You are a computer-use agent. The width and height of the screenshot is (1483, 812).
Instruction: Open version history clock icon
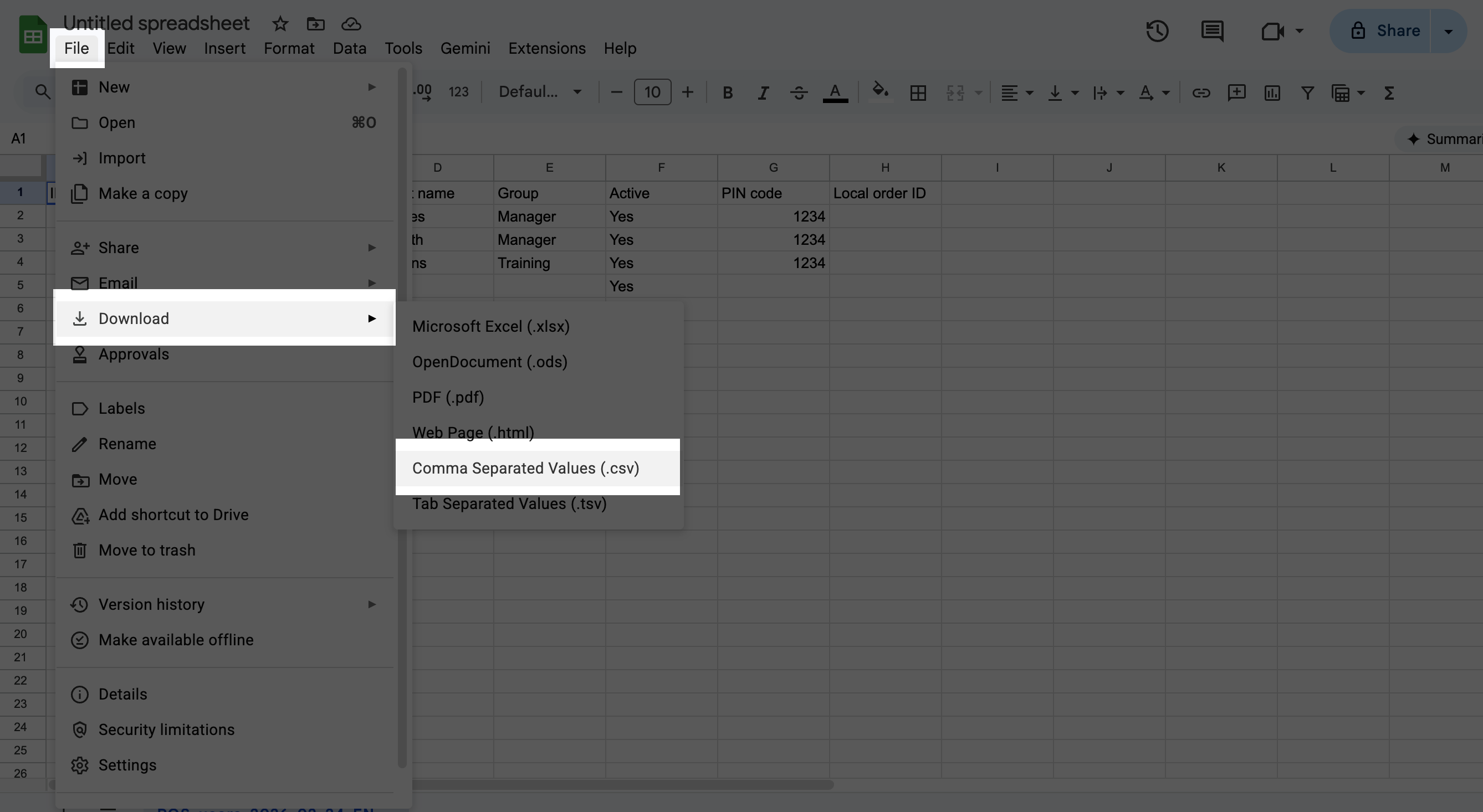click(1157, 31)
